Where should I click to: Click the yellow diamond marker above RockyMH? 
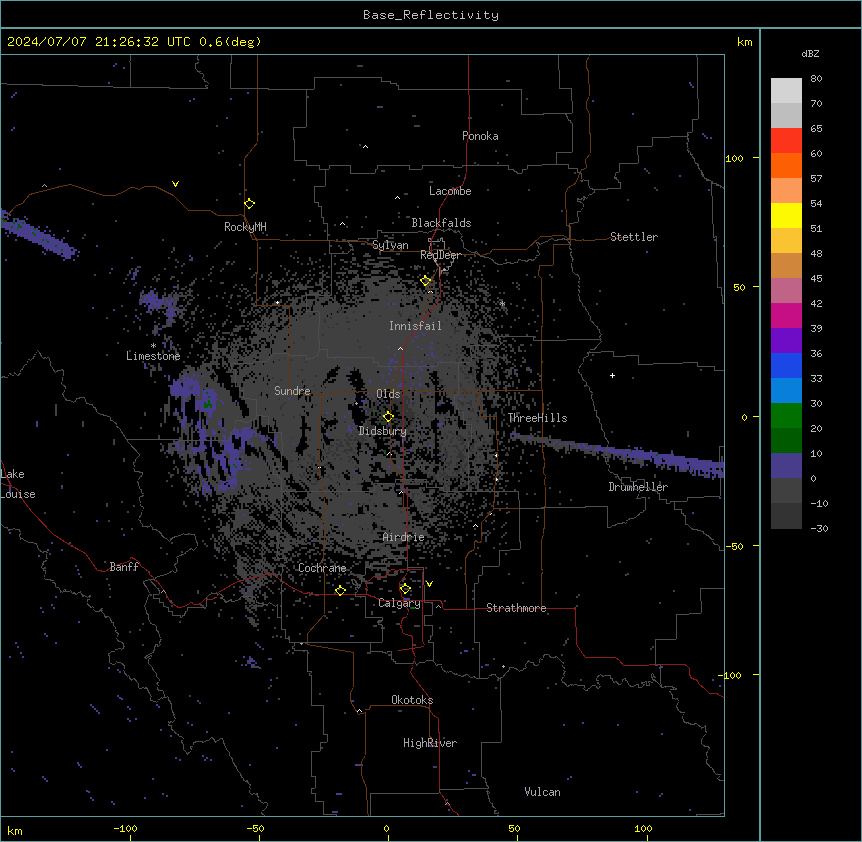pos(249,204)
